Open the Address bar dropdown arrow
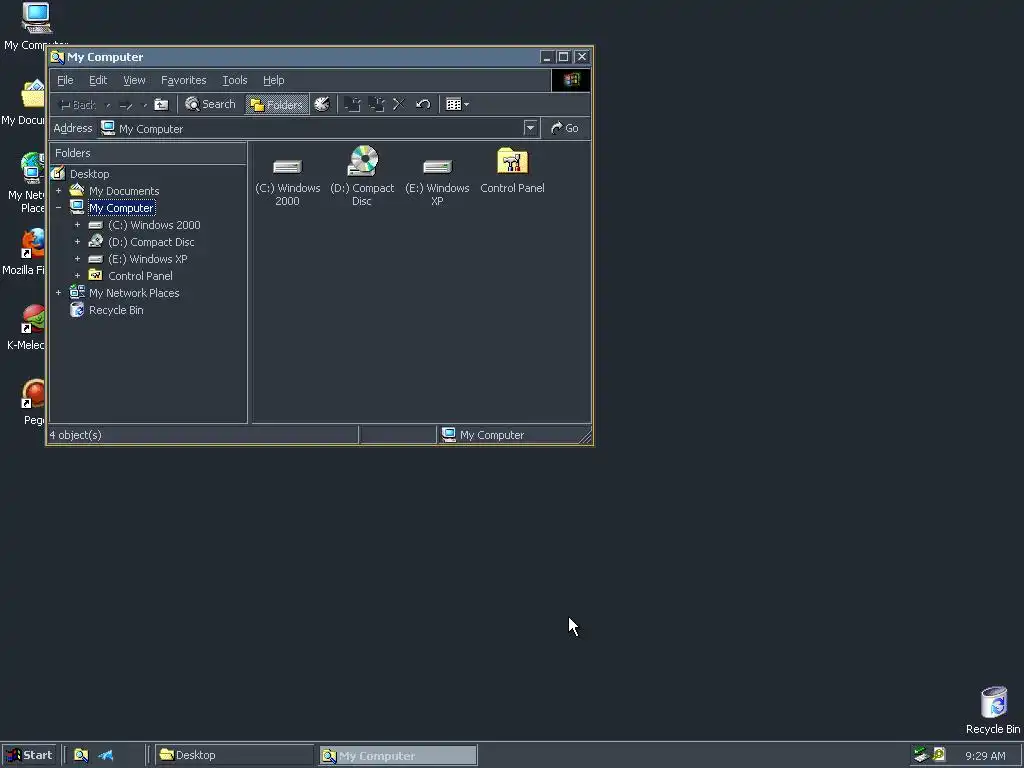Image resolution: width=1024 pixels, height=768 pixels. tap(530, 128)
